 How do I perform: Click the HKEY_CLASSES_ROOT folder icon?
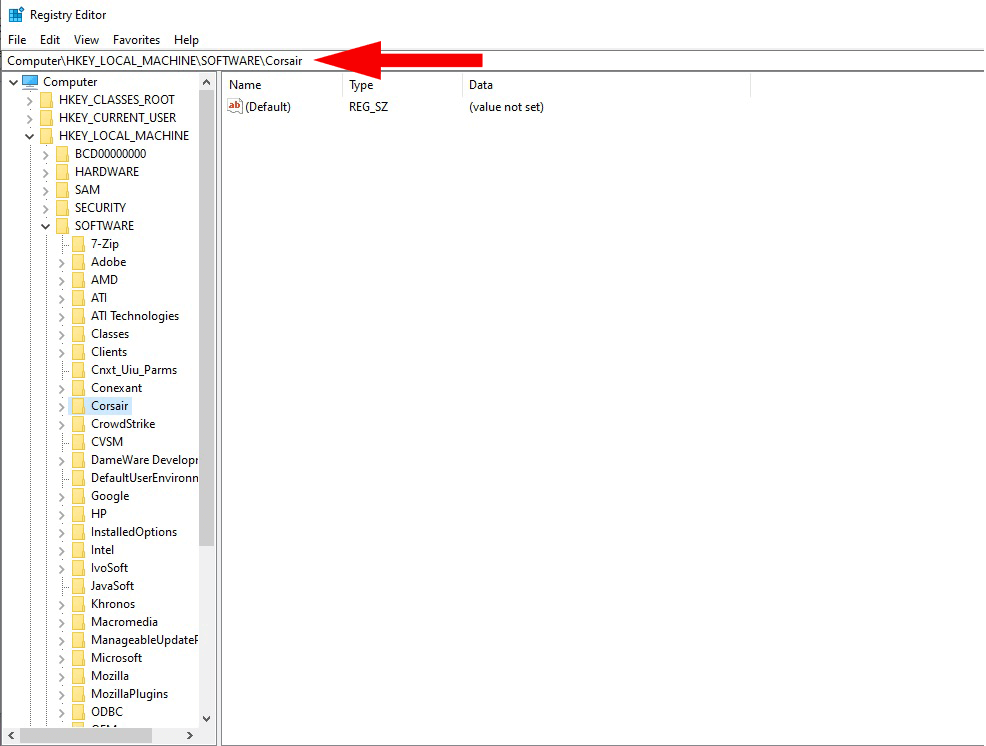coord(46,100)
